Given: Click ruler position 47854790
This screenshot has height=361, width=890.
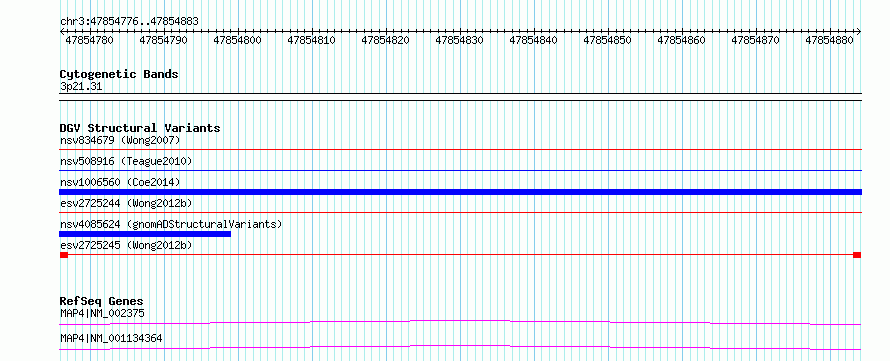Looking at the screenshot, I should pyautogui.click(x=163, y=40).
